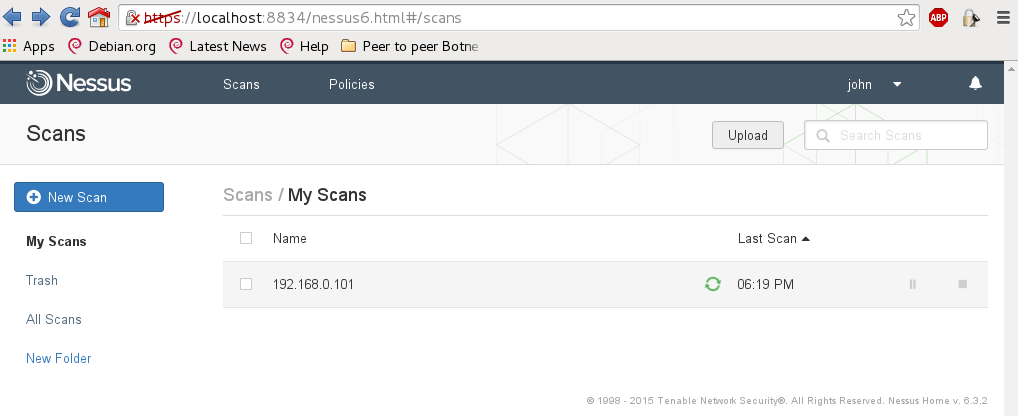Click the New Scan button

pos(89,197)
